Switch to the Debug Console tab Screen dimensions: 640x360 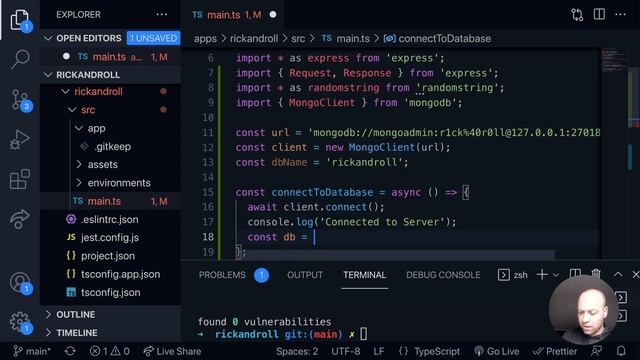coord(443,275)
